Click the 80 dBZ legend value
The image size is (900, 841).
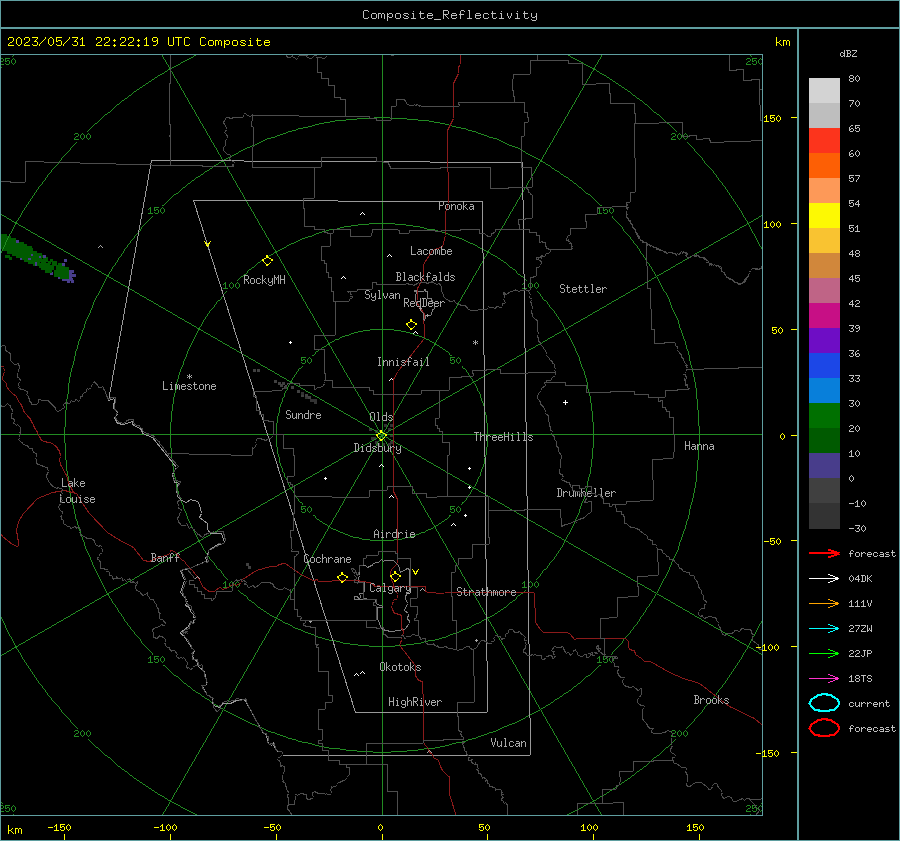(854, 79)
